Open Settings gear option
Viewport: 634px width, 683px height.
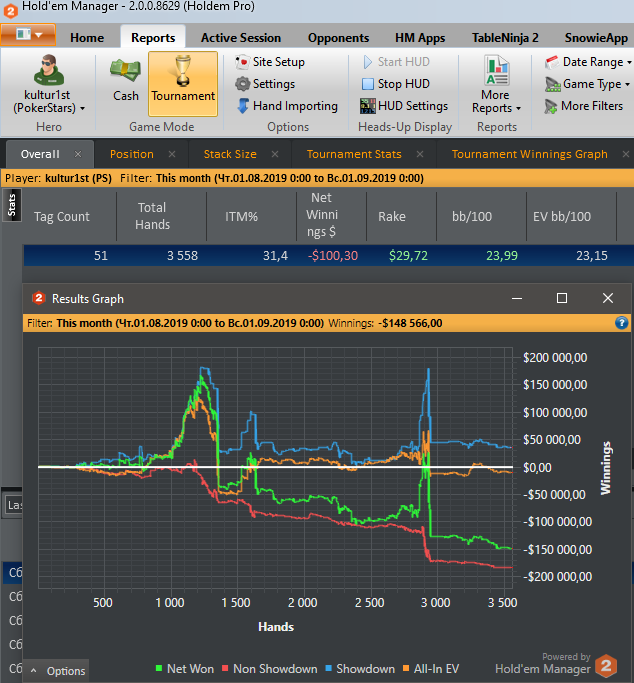click(265, 84)
